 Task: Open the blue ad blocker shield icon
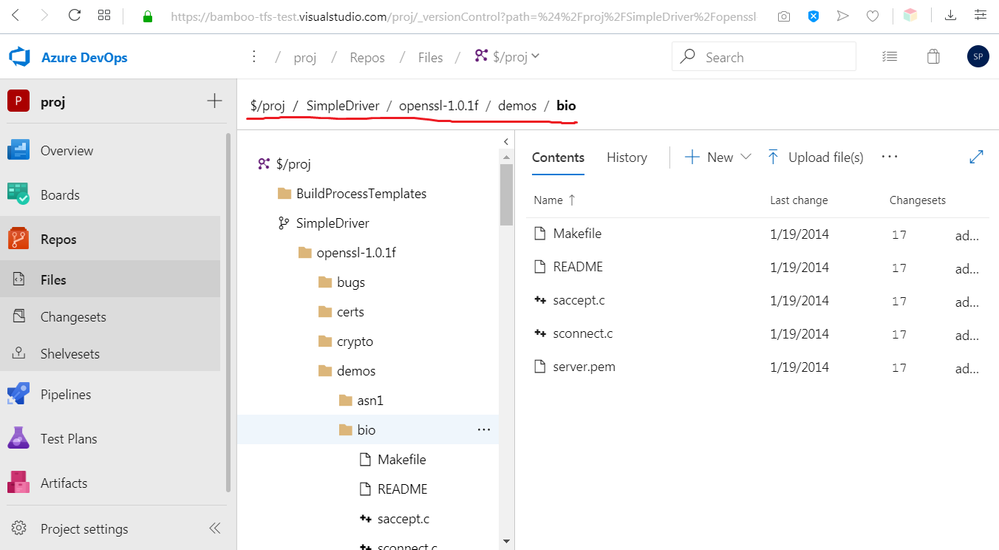click(x=814, y=16)
